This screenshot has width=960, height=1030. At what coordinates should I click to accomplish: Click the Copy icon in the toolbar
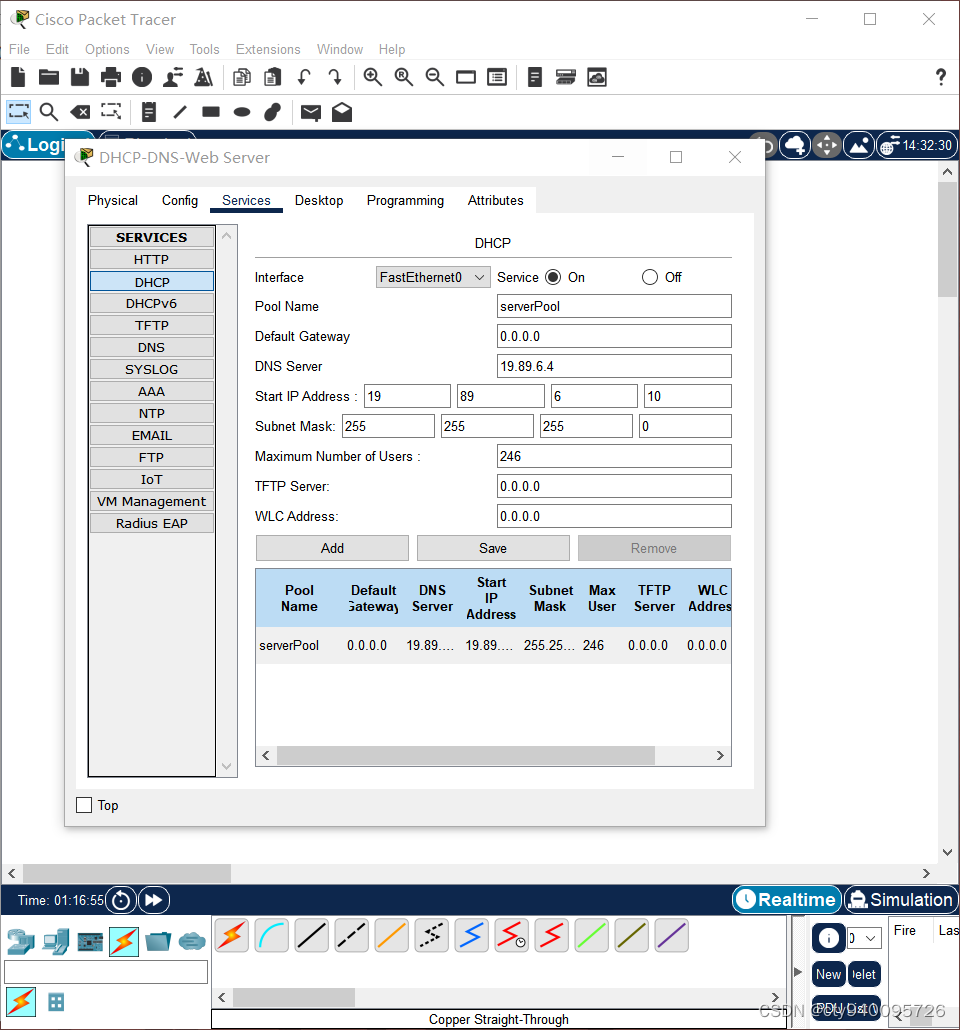point(242,78)
